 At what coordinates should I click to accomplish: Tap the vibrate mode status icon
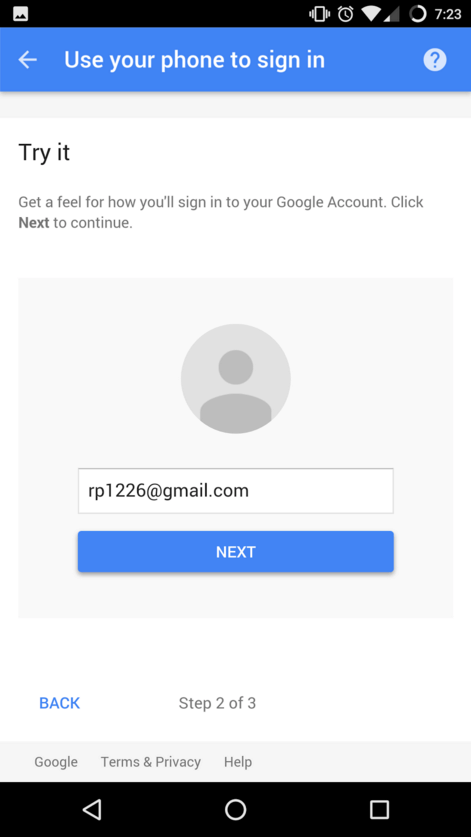(319, 14)
